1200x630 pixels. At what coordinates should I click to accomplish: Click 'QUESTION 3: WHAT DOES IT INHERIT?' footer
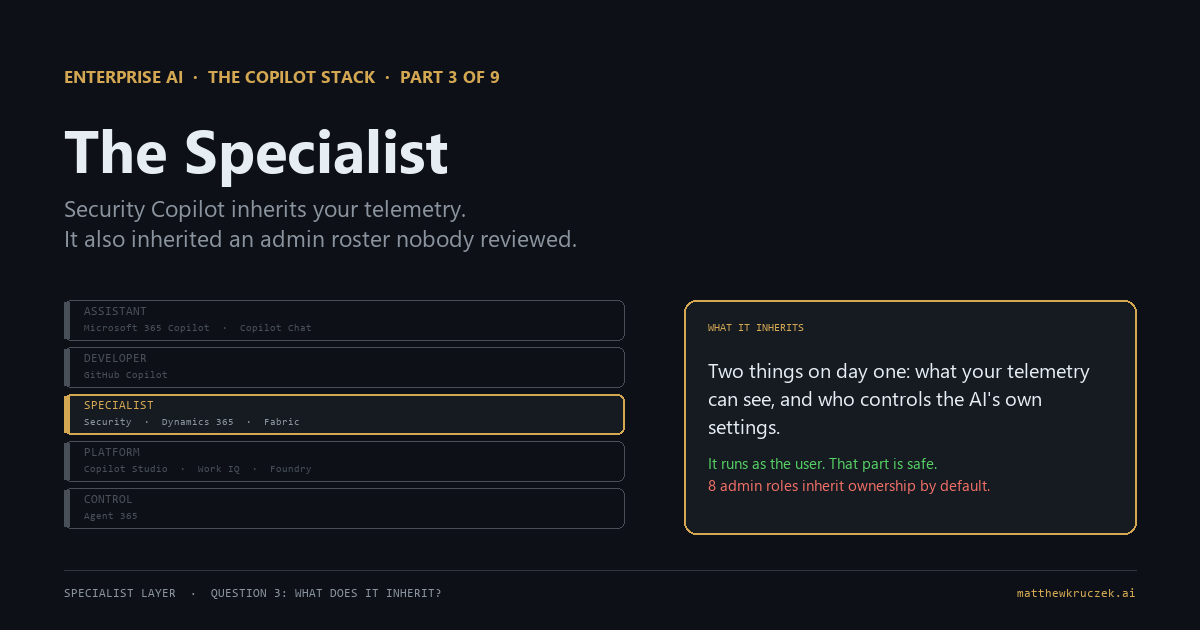pos(326,593)
